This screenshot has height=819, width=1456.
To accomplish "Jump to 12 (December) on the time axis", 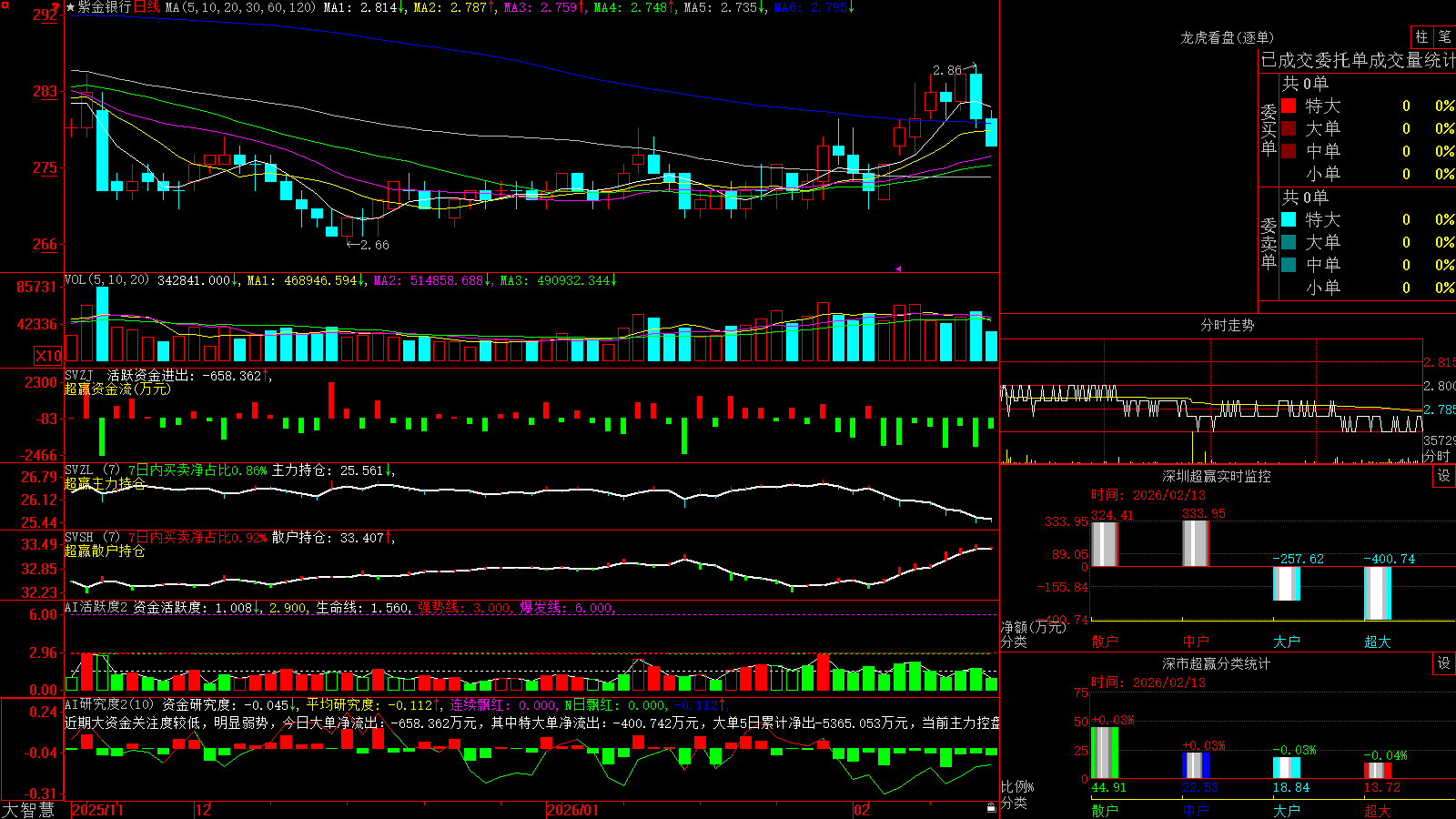I will point(204,810).
